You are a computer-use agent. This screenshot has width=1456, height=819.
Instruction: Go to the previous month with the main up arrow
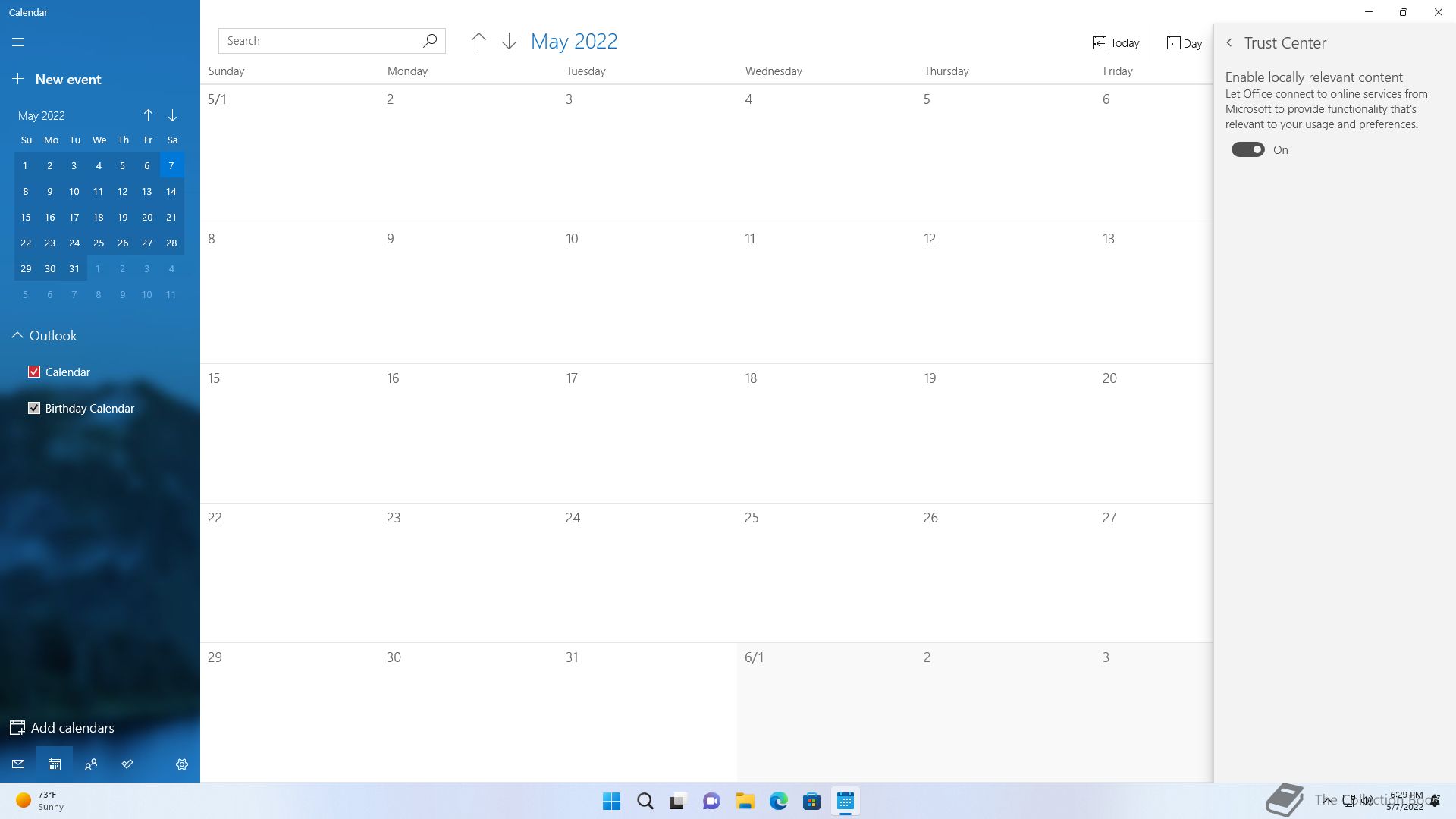(479, 42)
